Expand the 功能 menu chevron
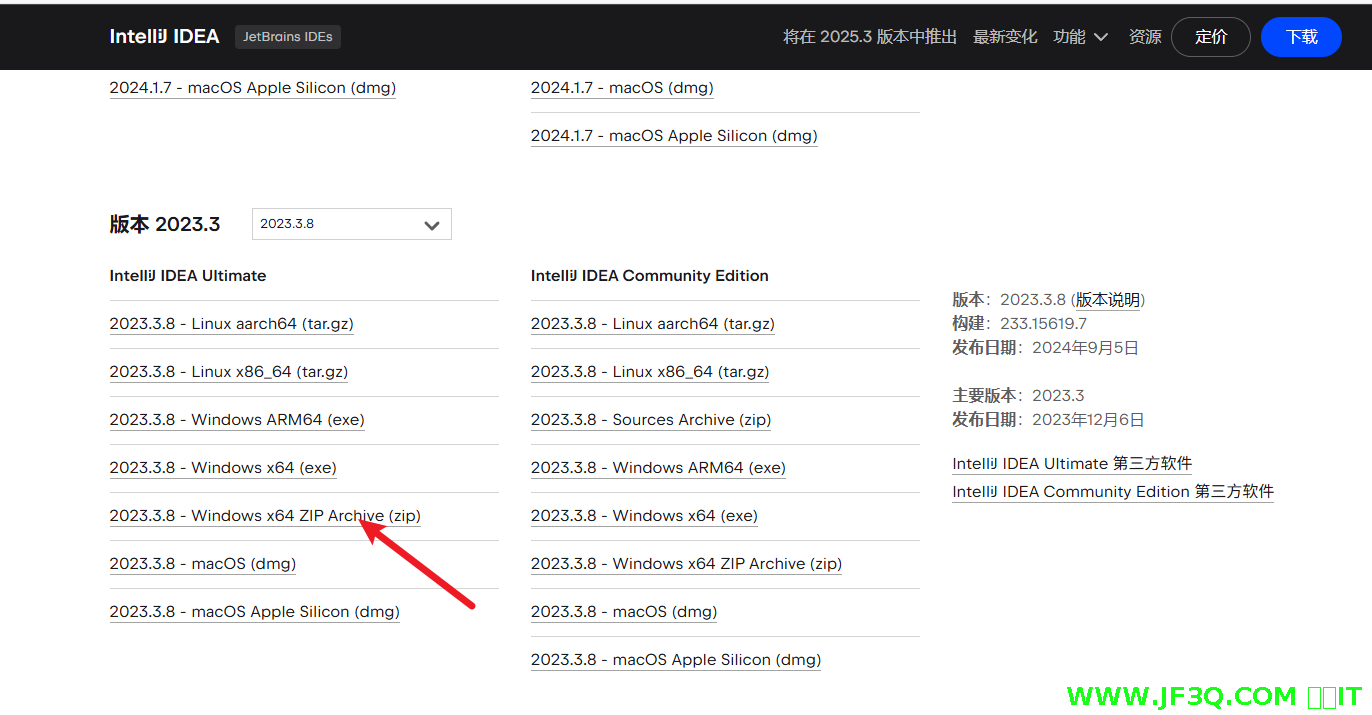Viewport: 1372px width, 715px height. pos(1101,37)
